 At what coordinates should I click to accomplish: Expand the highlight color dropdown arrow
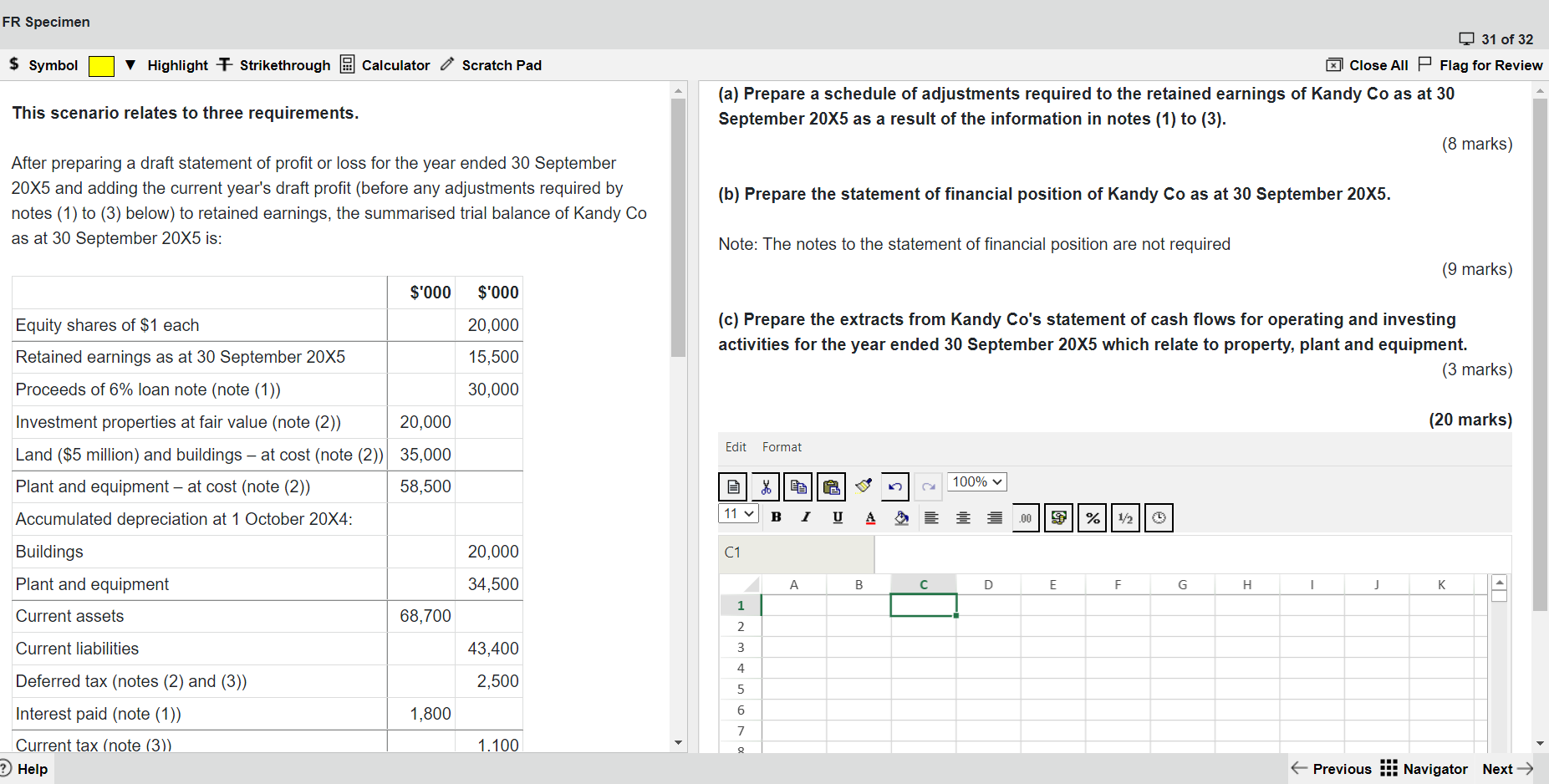coord(130,65)
